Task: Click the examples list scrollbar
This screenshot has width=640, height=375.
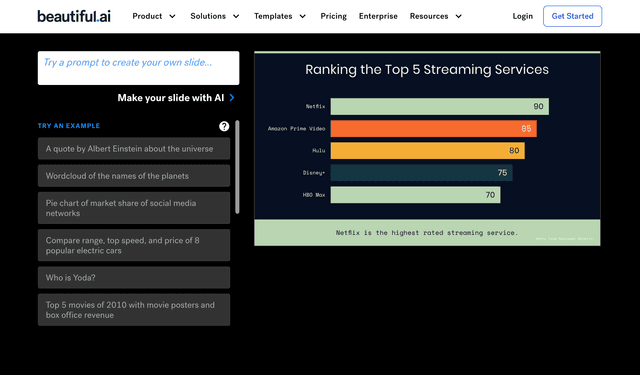Action: click(237, 167)
